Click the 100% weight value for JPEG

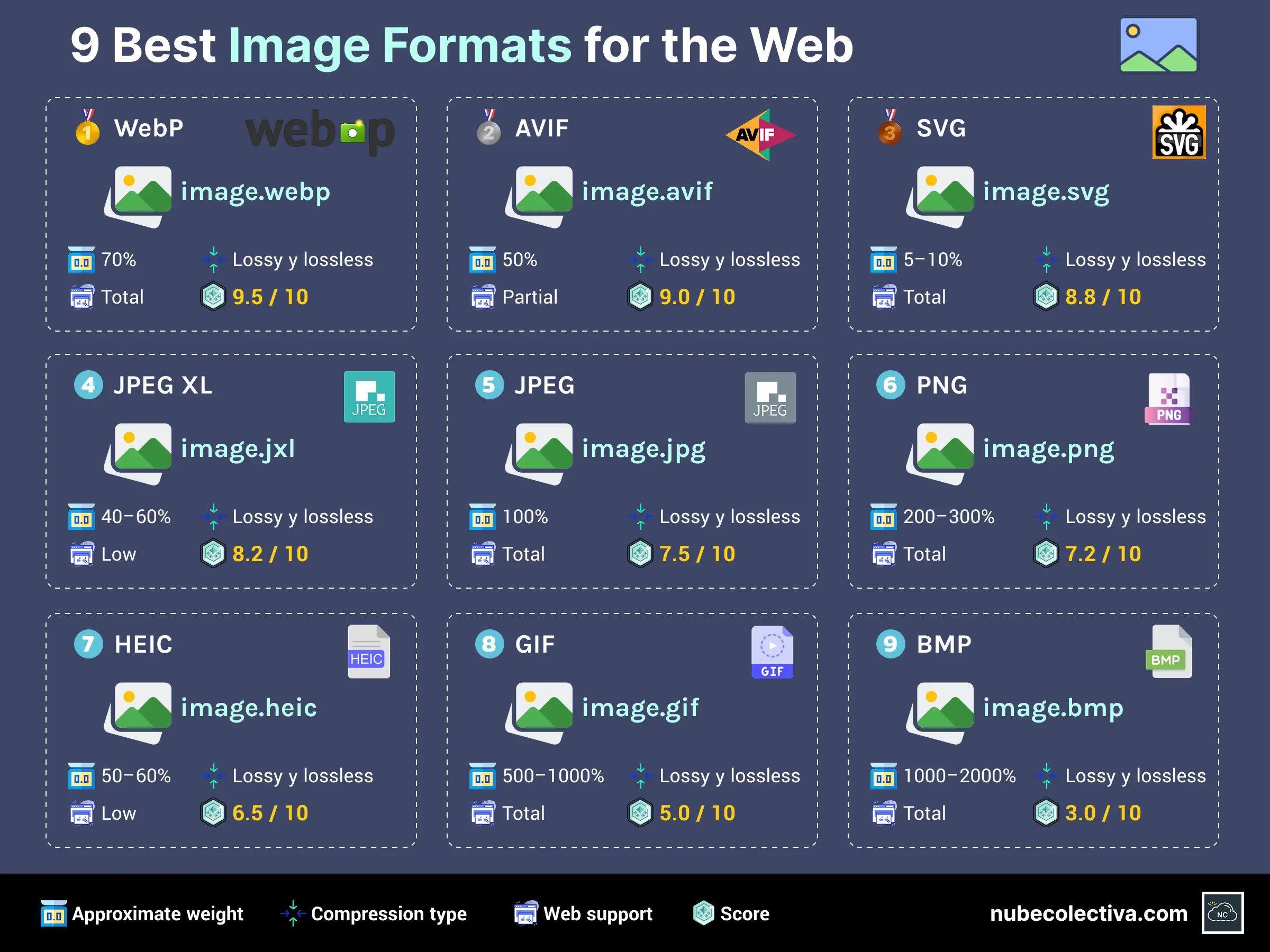(525, 516)
